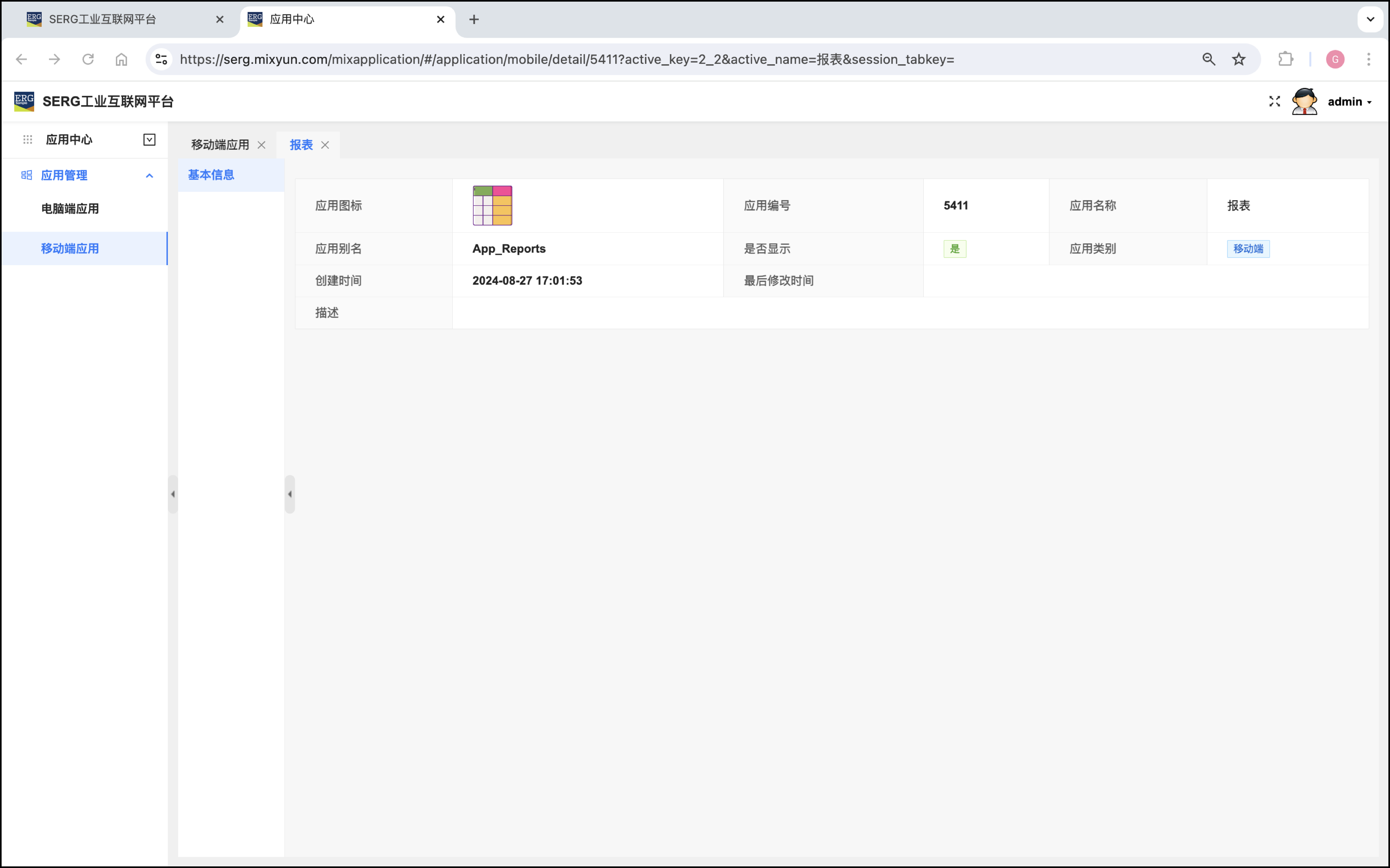Image resolution: width=1390 pixels, height=868 pixels.
Task: Open browser extensions puzzle icon
Action: [1285, 59]
